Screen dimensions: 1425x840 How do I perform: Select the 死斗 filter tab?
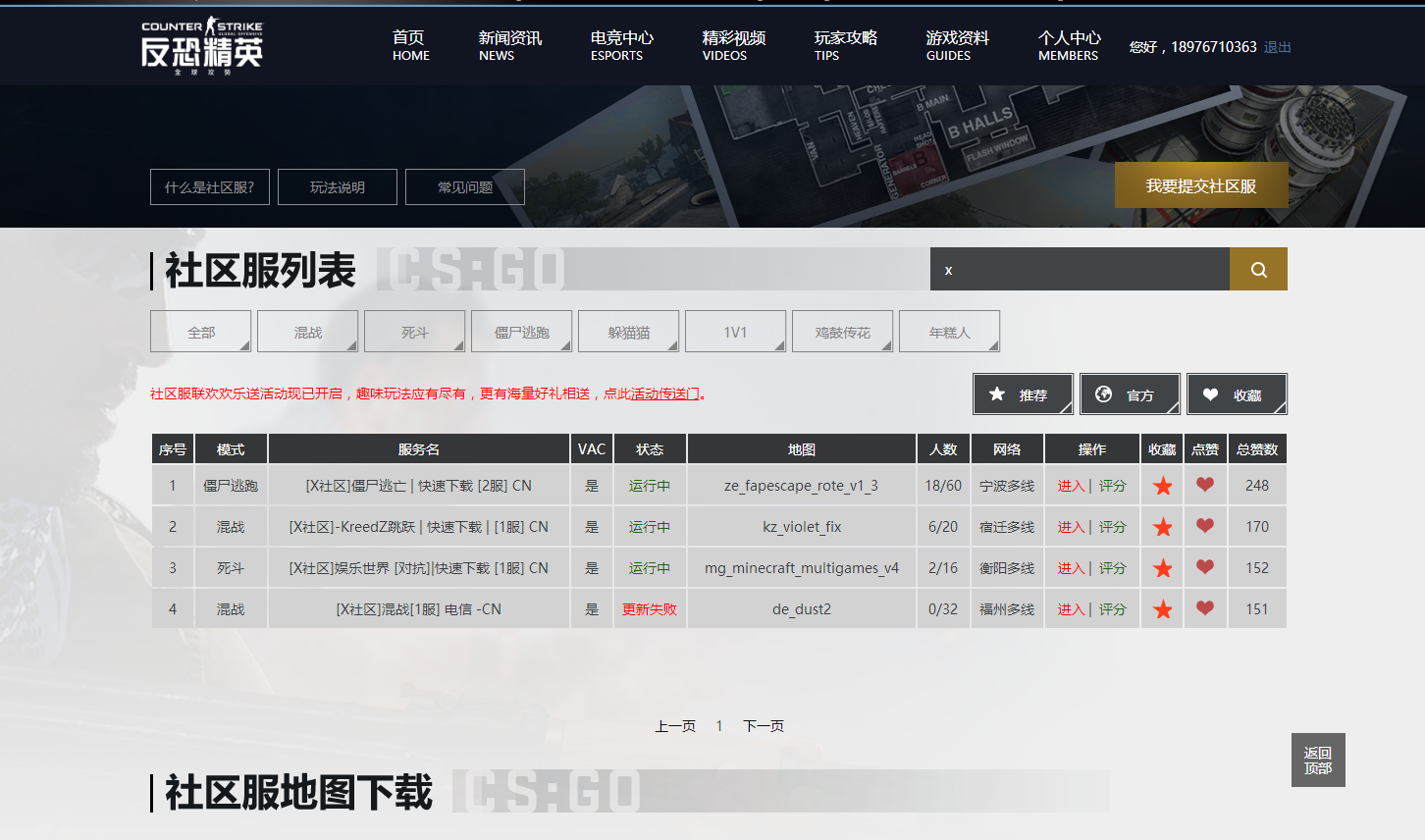[x=414, y=331]
